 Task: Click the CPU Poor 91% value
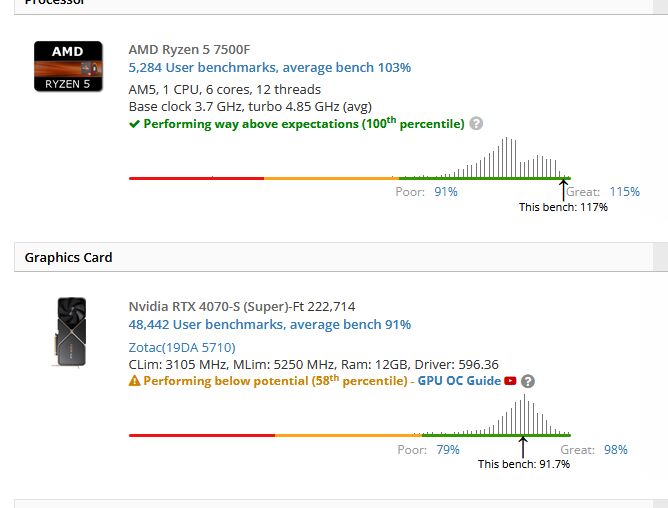446,192
